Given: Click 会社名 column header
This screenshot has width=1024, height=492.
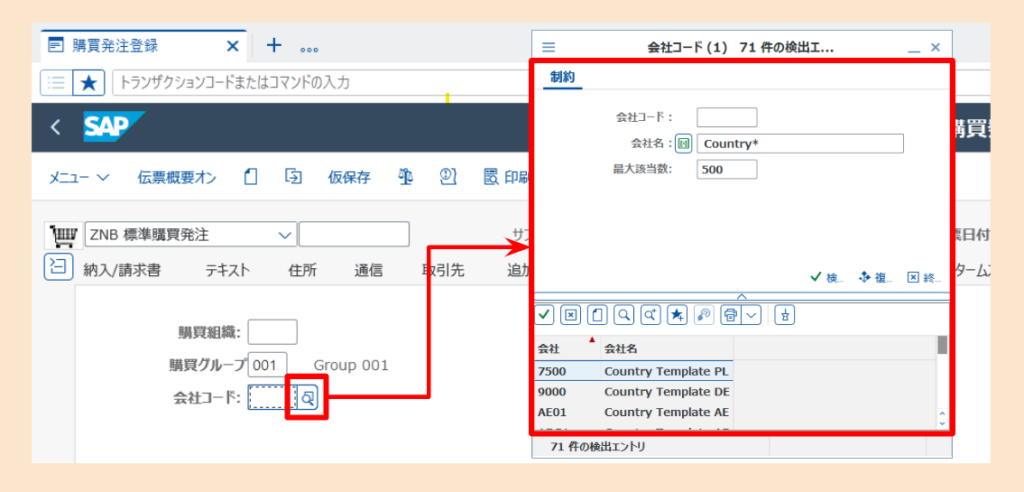Looking at the screenshot, I should click(x=667, y=348).
